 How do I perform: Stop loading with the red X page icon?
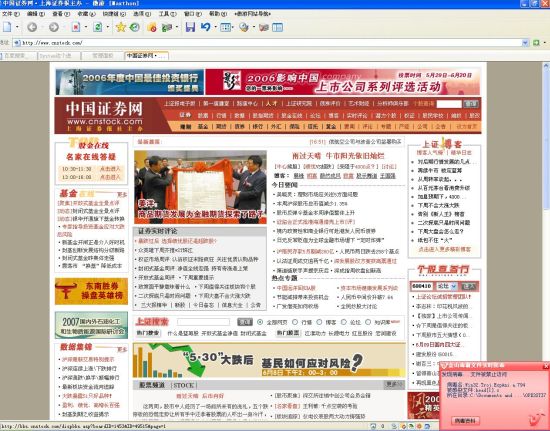pyautogui.click(x=75, y=27)
